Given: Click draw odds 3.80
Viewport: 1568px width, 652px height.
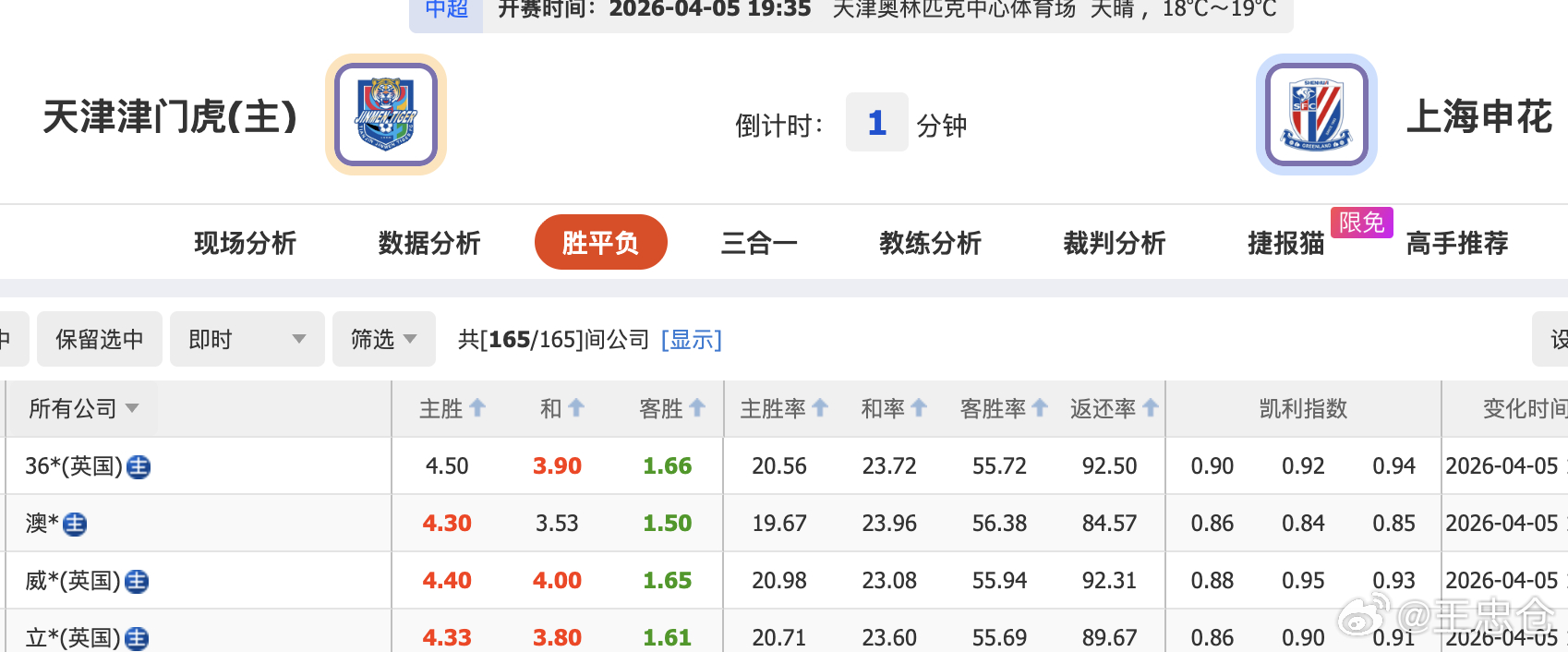Looking at the screenshot, I should [x=557, y=638].
